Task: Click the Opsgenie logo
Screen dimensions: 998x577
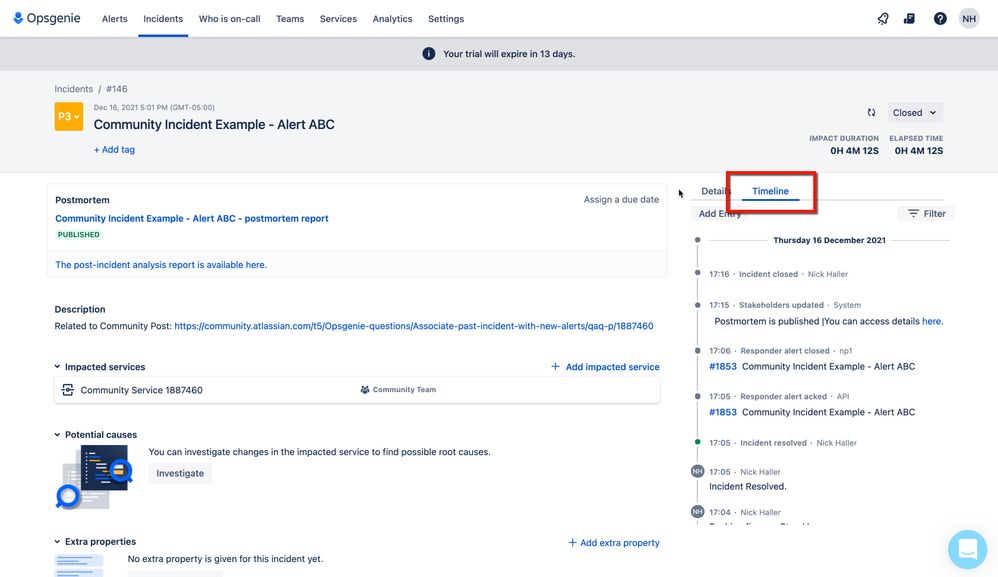Action: click(47, 18)
